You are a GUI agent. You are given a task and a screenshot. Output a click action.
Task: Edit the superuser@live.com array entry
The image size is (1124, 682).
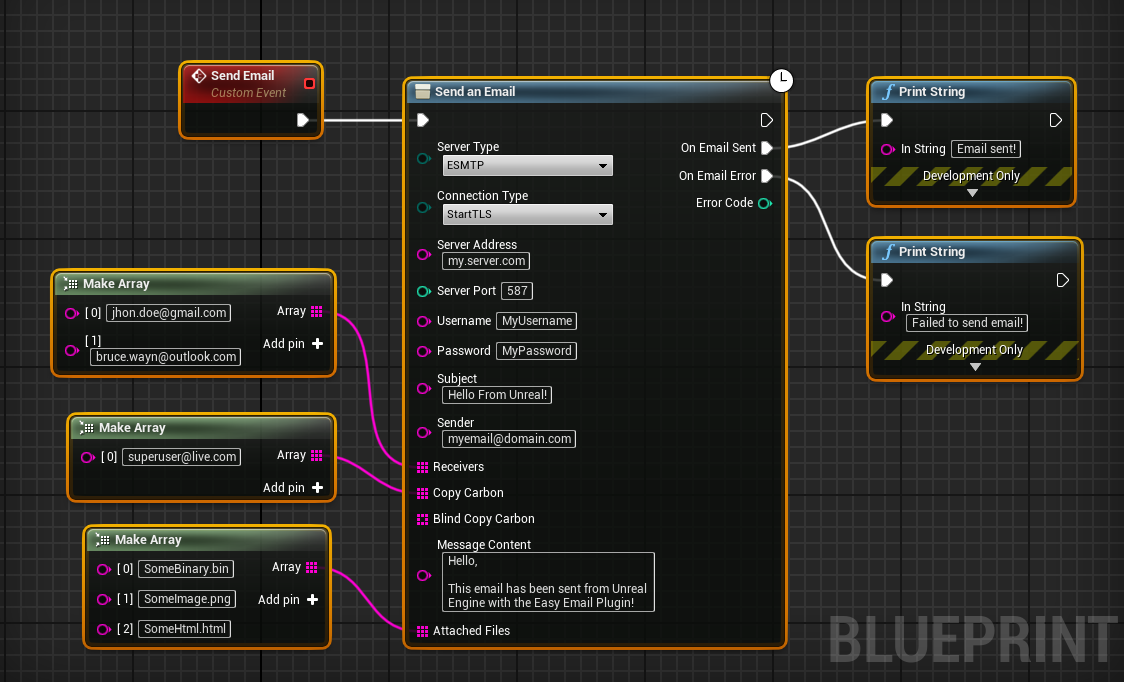[181, 457]
